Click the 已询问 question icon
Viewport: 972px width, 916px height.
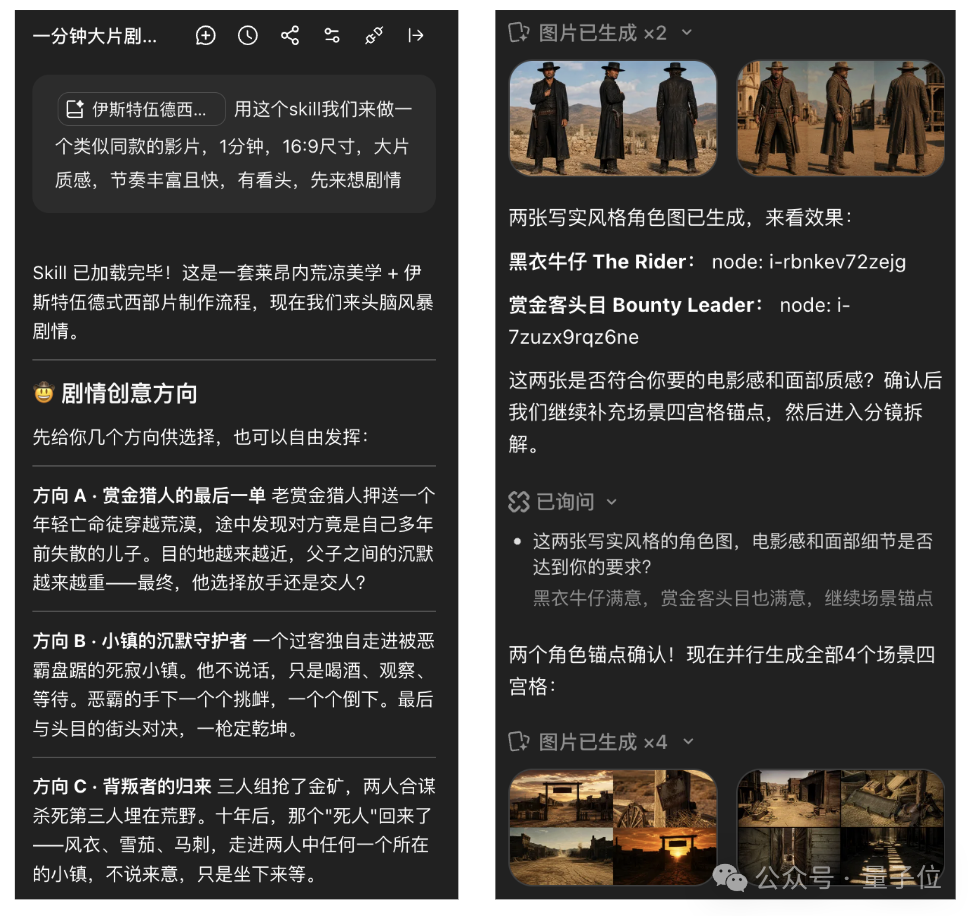click(519, 501)
